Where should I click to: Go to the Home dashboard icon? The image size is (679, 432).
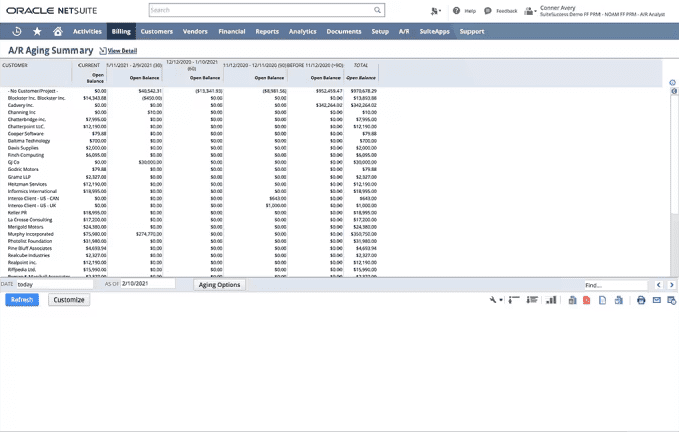tap(57, 31)
